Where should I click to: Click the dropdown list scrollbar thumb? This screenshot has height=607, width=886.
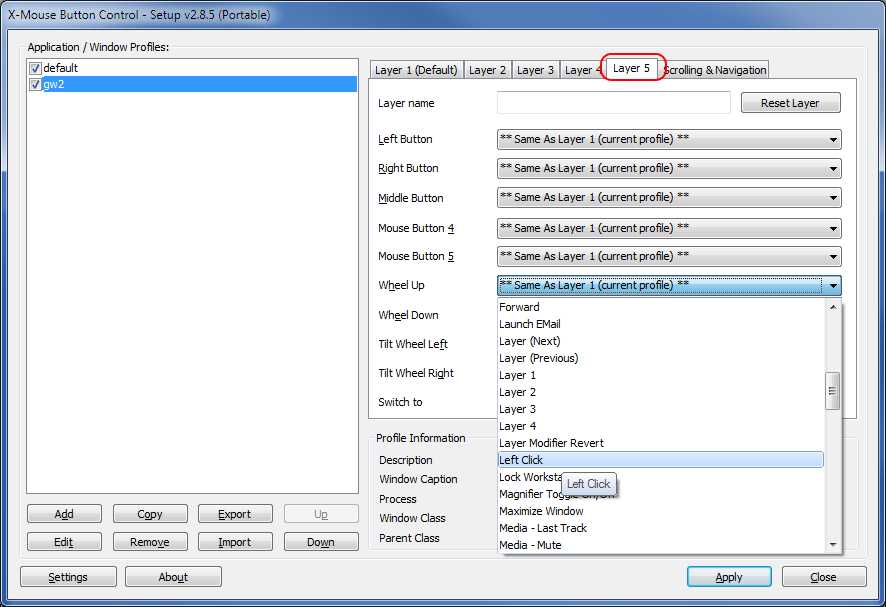[832, 391]
